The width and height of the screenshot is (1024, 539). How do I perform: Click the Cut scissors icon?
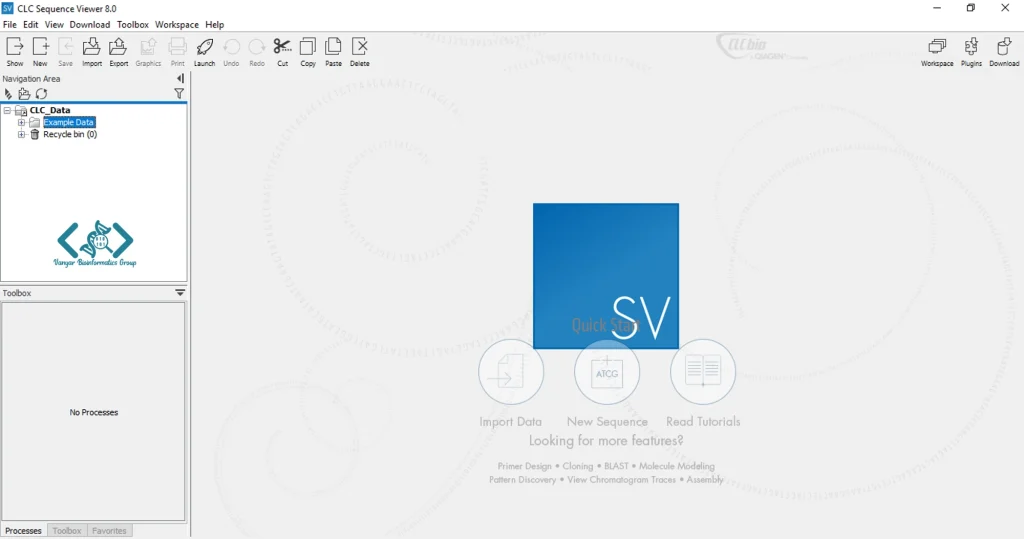click(282, 52)
